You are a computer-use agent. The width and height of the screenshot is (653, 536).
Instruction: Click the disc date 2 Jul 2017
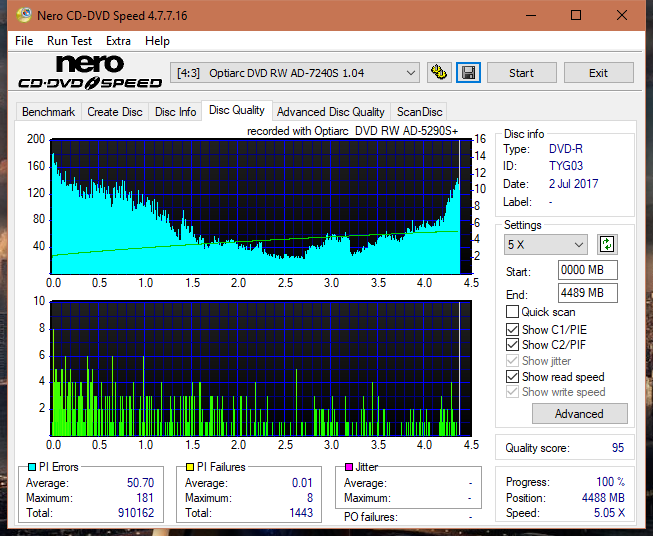(573, 184)
